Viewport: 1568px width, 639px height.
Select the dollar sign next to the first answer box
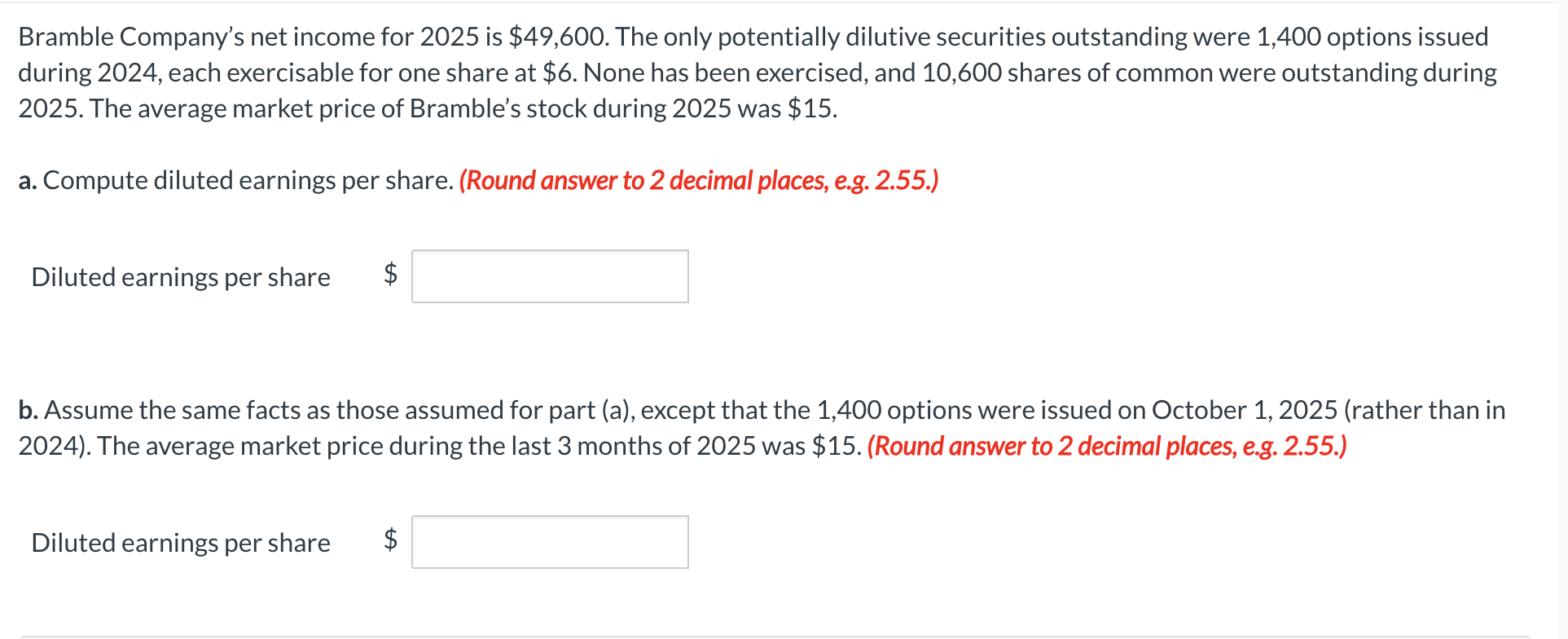click(x=389, y=276)
